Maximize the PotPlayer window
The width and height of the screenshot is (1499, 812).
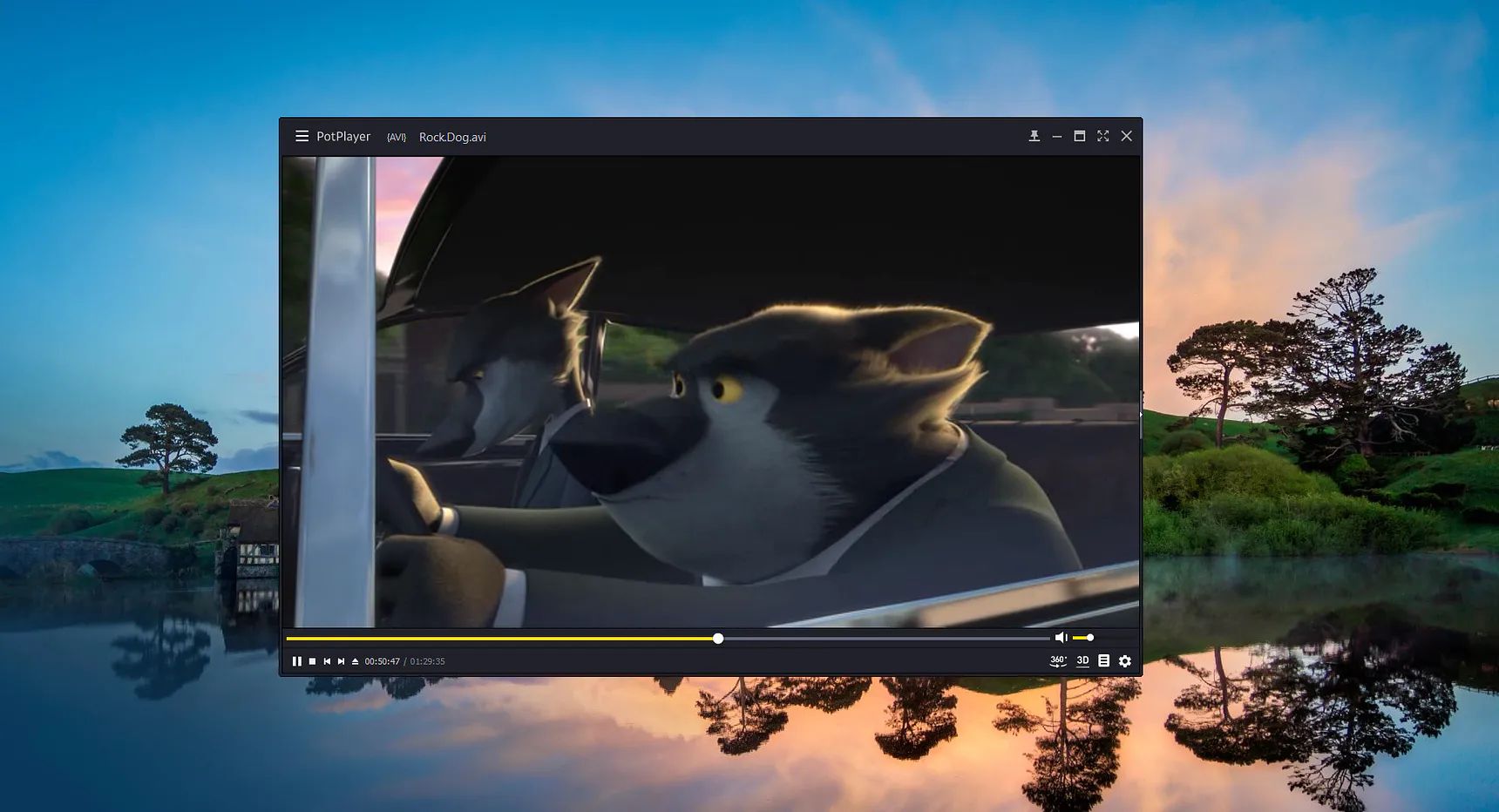point(1079,136)
